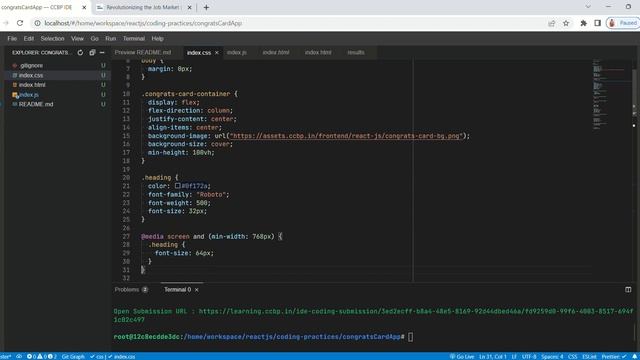Open the Run menu
Screen dimensions: 640x360
(111, 39)
